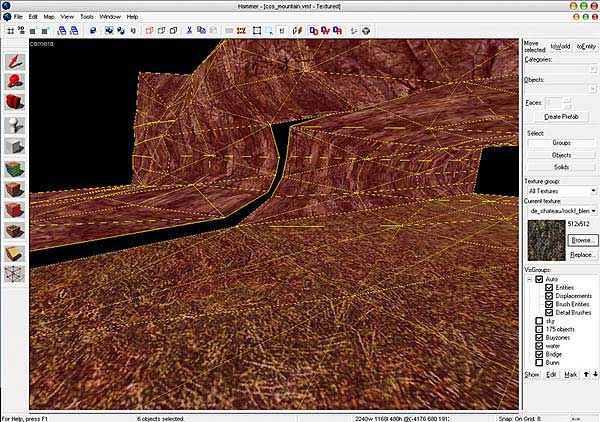
Task: Expand the Current texture combo box
Action: pos(560,211)
